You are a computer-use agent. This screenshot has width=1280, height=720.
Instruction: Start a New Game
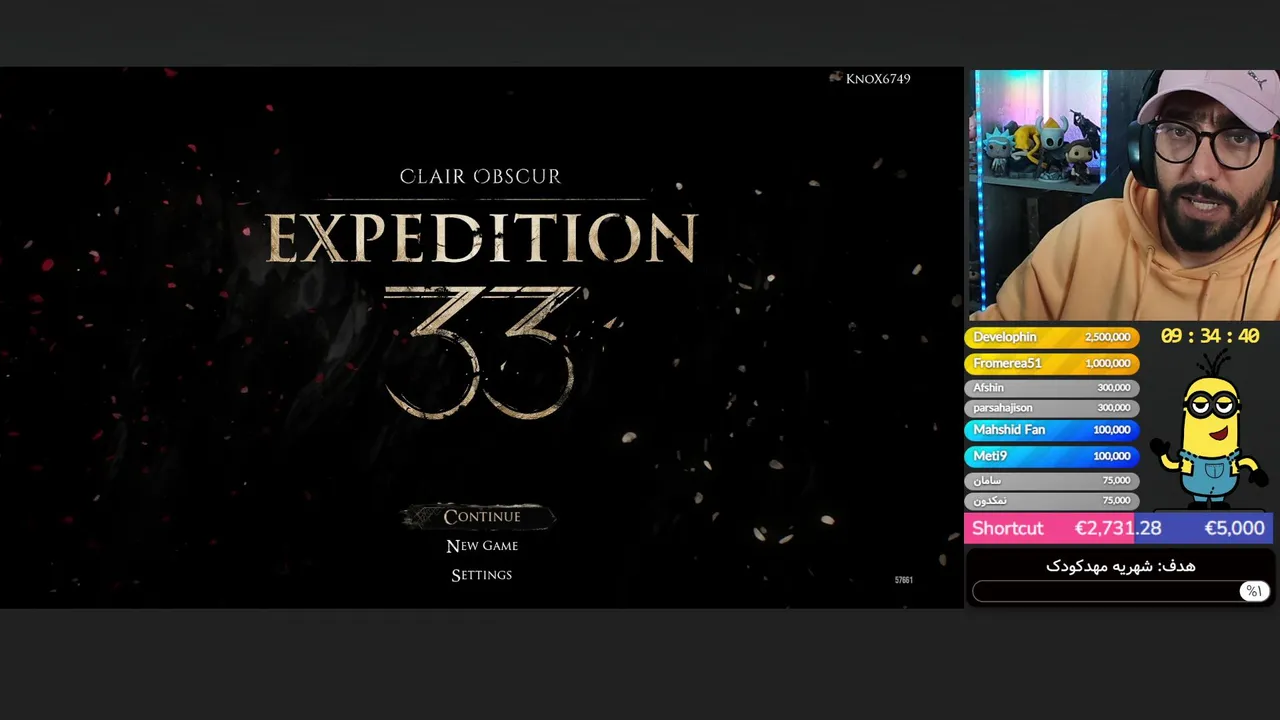482,546
